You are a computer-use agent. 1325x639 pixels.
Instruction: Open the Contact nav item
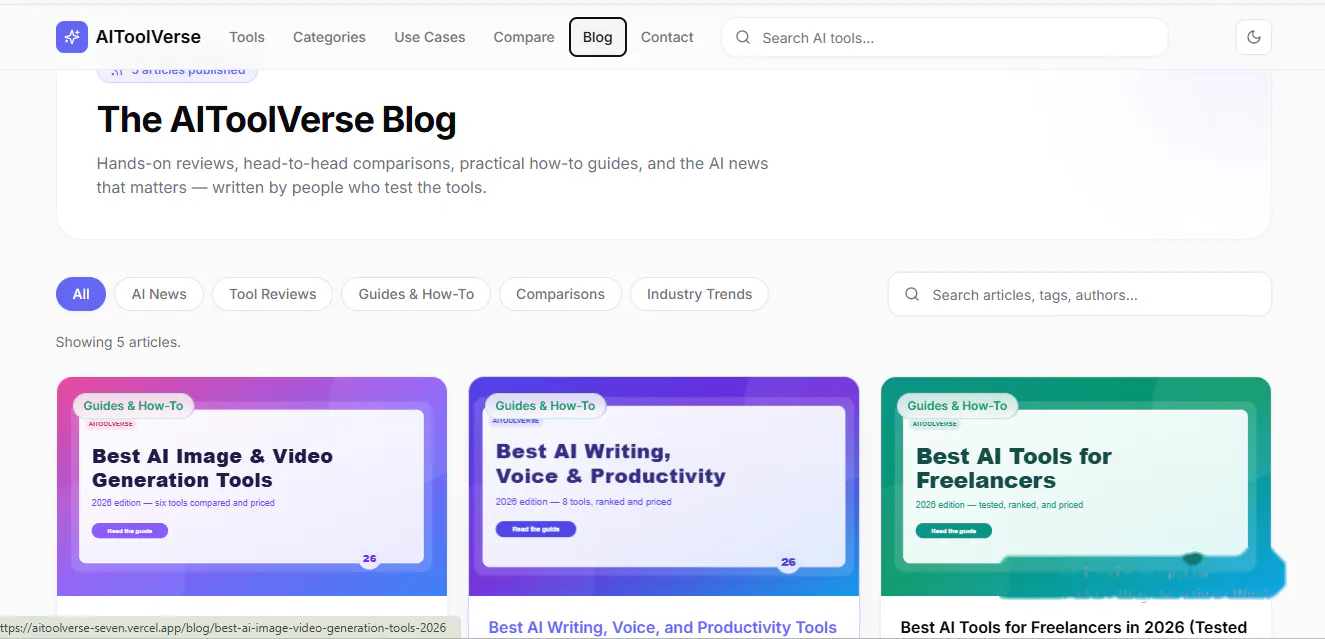tap(667, 37)
